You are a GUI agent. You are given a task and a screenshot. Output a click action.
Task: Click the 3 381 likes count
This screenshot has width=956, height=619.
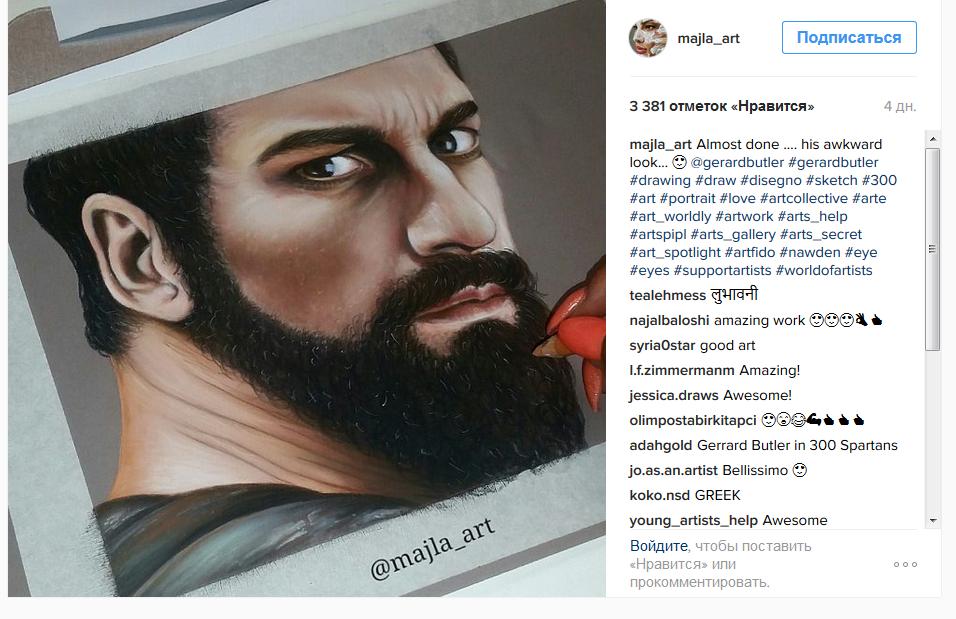click(x=722, y=106)
